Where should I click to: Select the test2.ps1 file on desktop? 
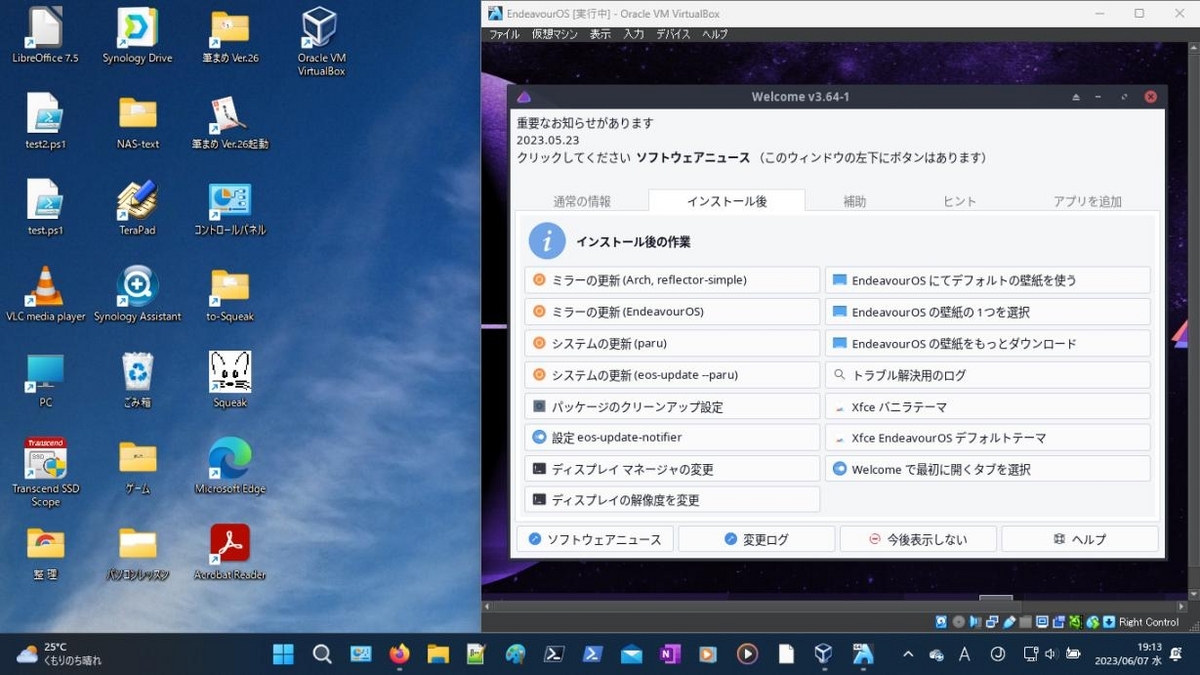click(45, 122)
